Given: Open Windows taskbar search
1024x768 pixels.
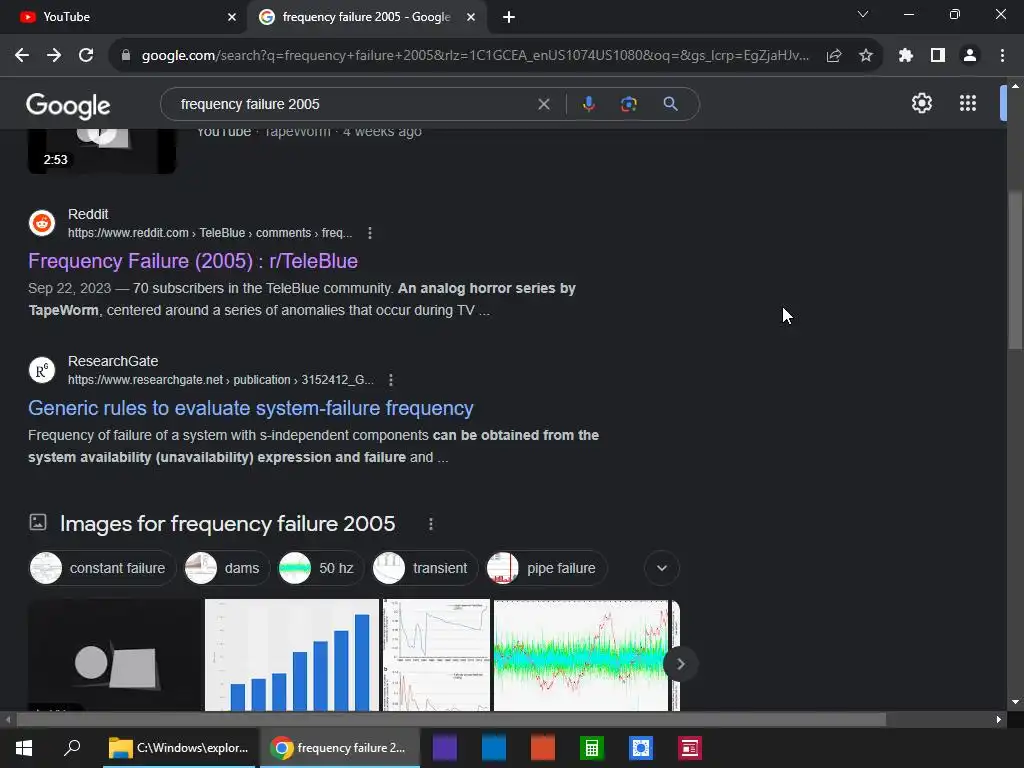Looking at the screenshot, I should point(72,748).
